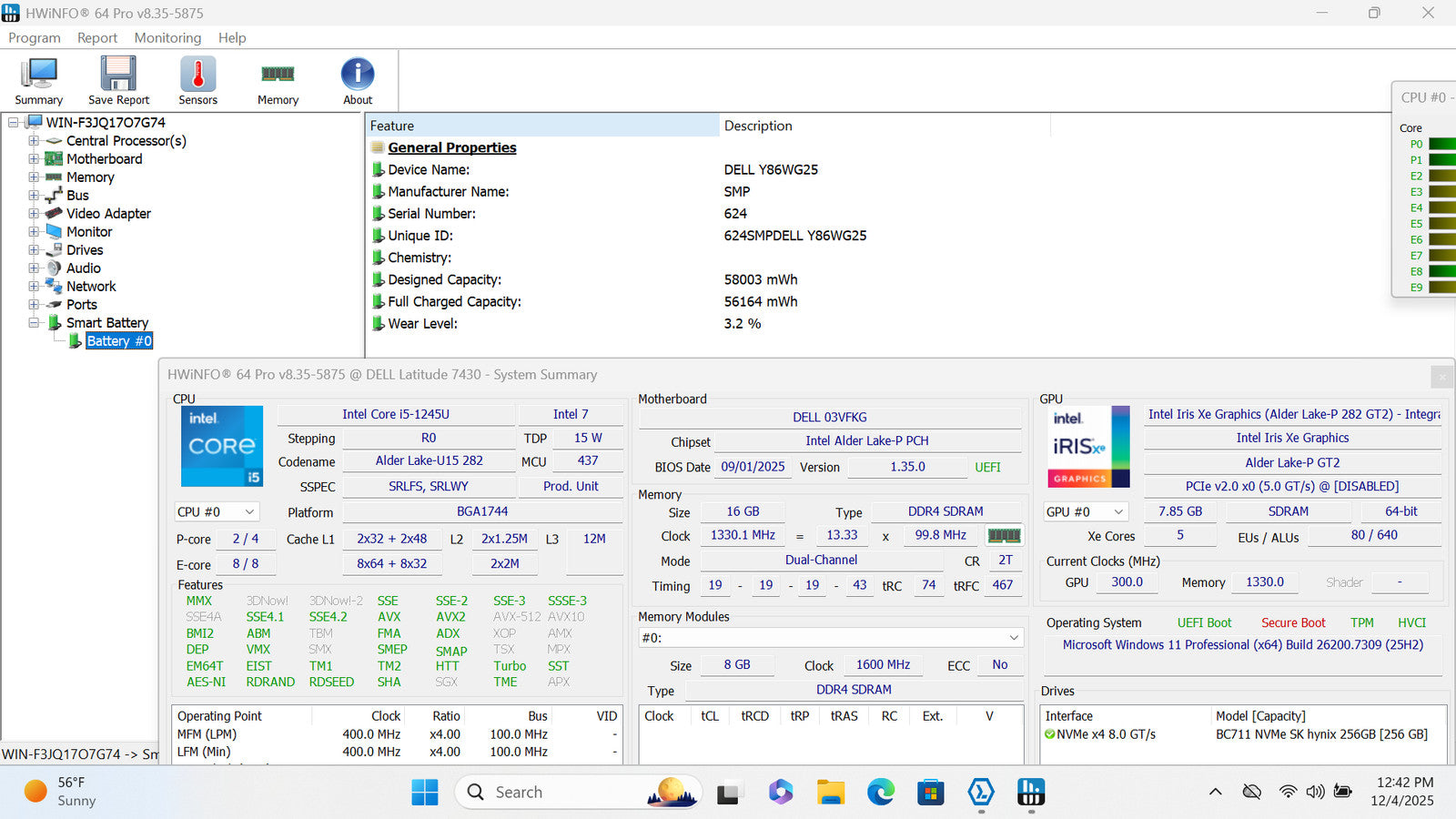Image resolution: width=1456 pixels, height=819 pixels.
Task: Select Video Adapter in the tree
Action: tap(108, 214)
